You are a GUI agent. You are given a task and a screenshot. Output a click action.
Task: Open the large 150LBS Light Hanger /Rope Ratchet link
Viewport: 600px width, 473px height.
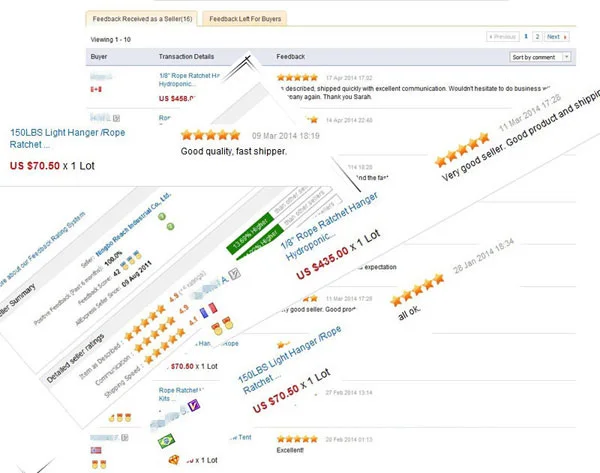click(x=67, y=139)
